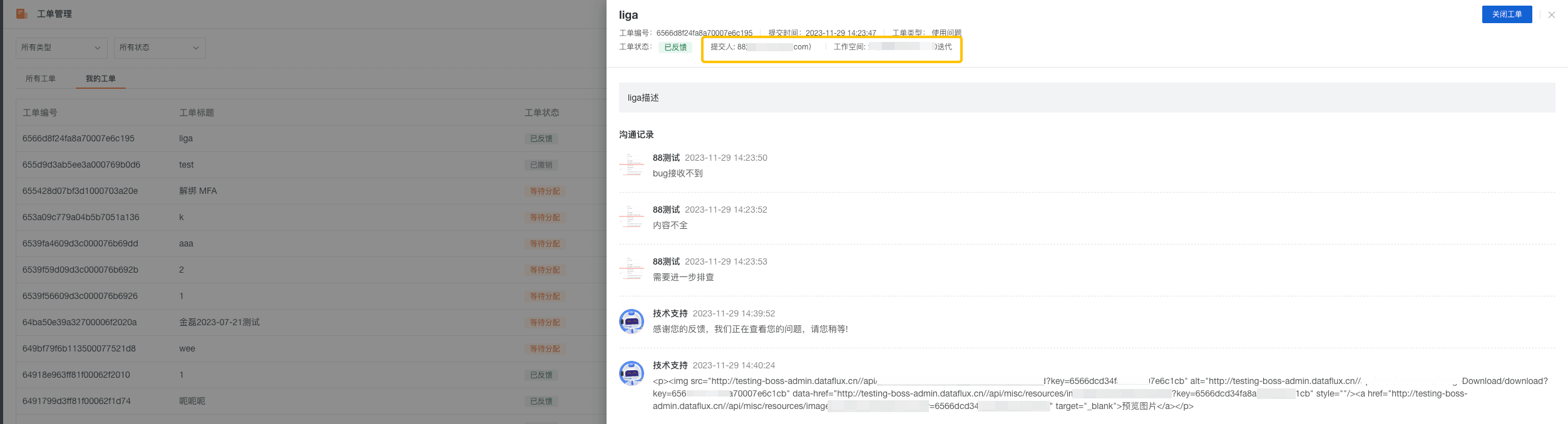The width and height of the screenshot is (1568, 424).
Task: Click the 提交时间 2023-11-29 14:23:47 field
Action: click(822, 33)
